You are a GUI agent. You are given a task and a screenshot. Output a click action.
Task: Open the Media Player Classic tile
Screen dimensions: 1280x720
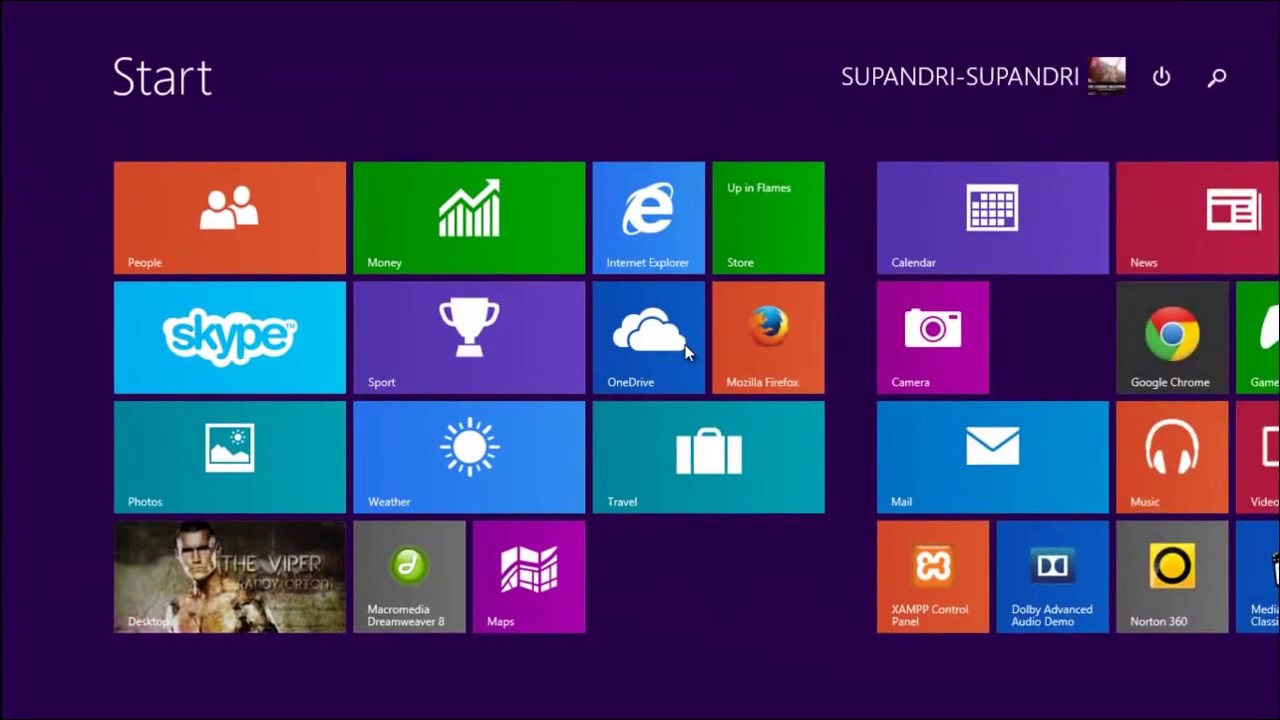point(1258,577)
